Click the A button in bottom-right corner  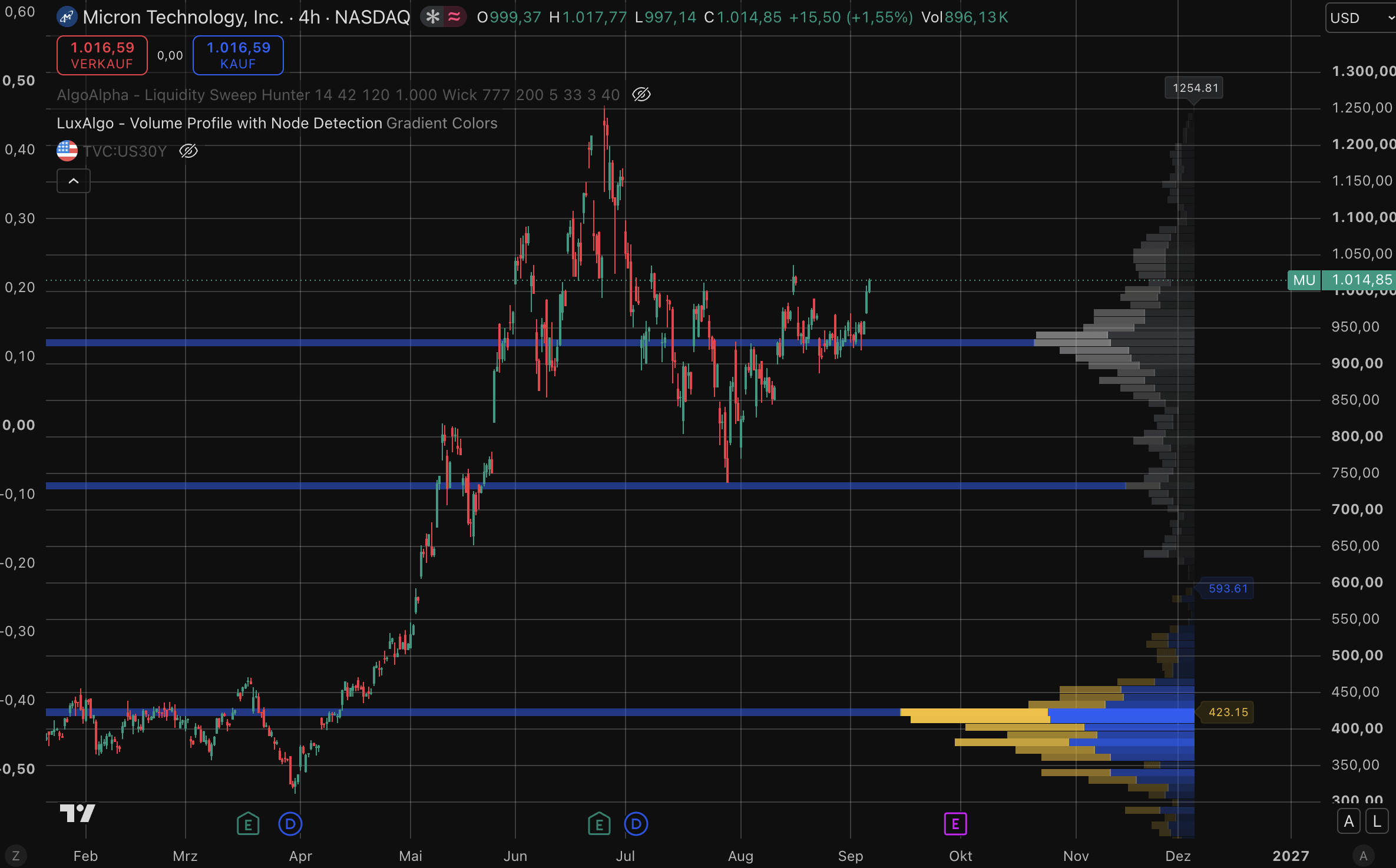coord(1363,856)
